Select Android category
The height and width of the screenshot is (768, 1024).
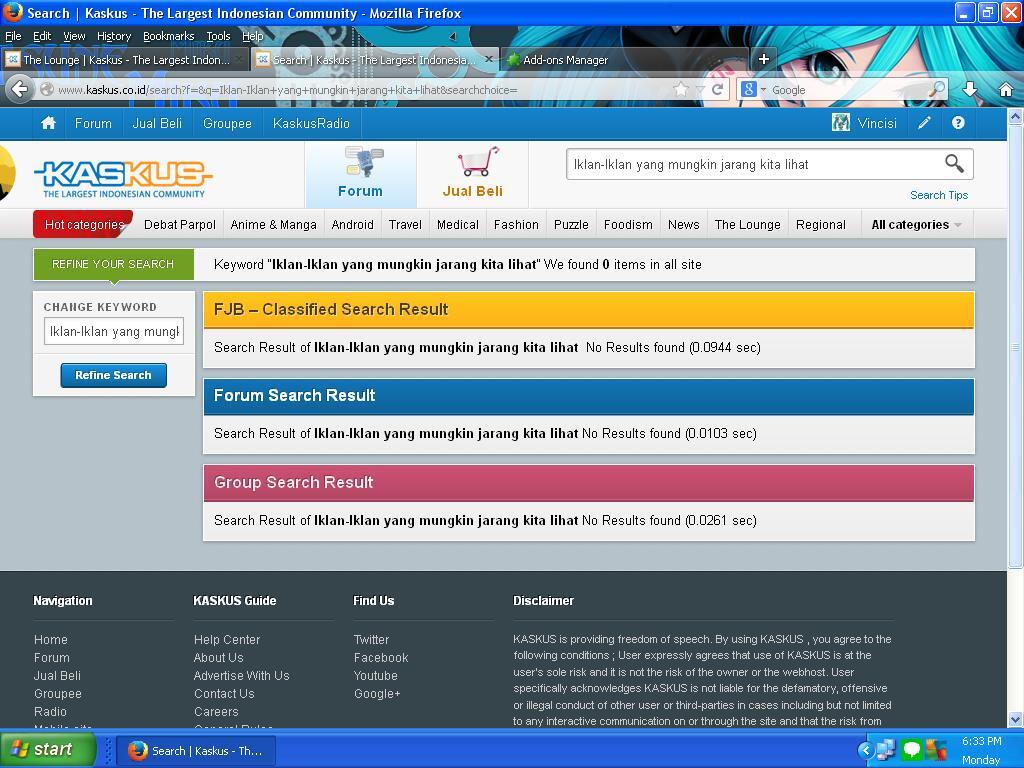[353, 225]
